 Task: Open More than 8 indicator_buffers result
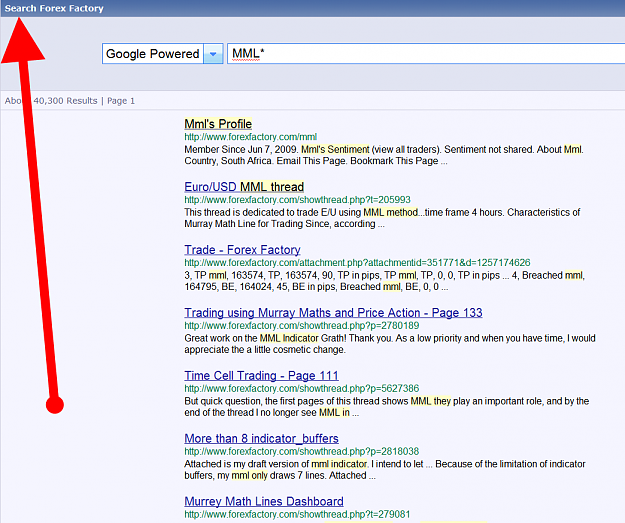(261, 439)
